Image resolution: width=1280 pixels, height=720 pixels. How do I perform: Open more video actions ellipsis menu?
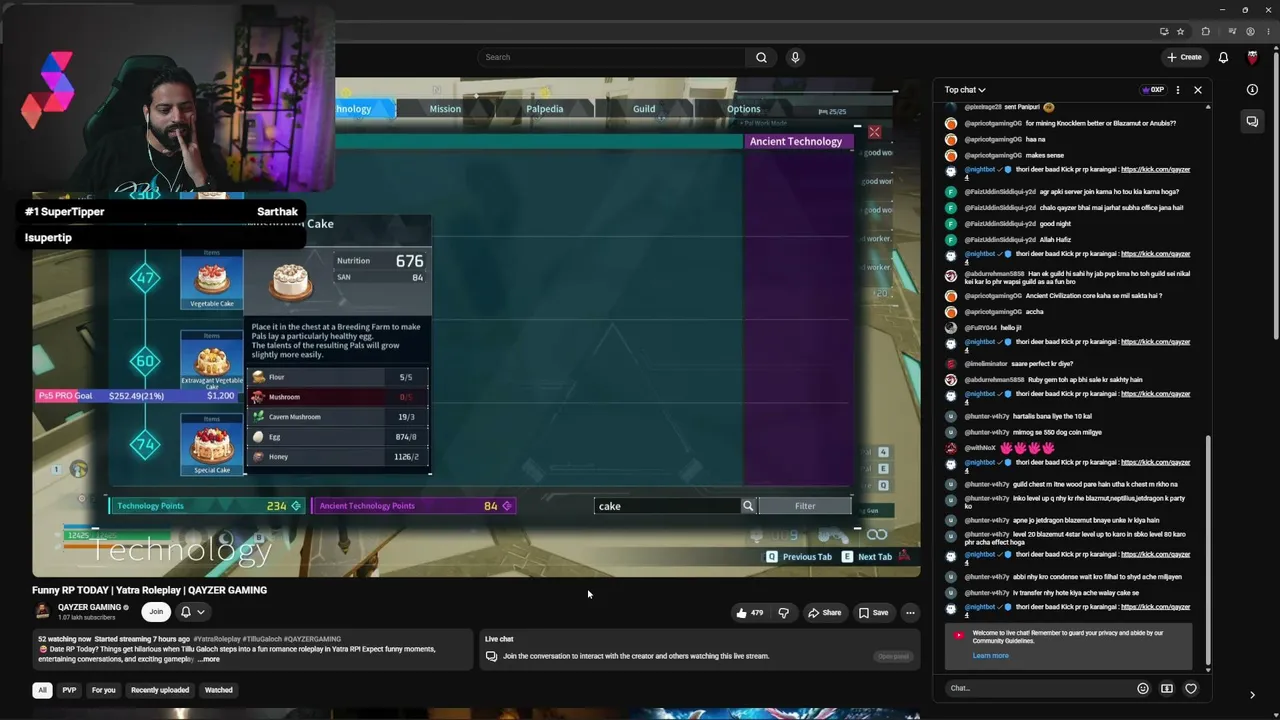click(x=910, y=613)
